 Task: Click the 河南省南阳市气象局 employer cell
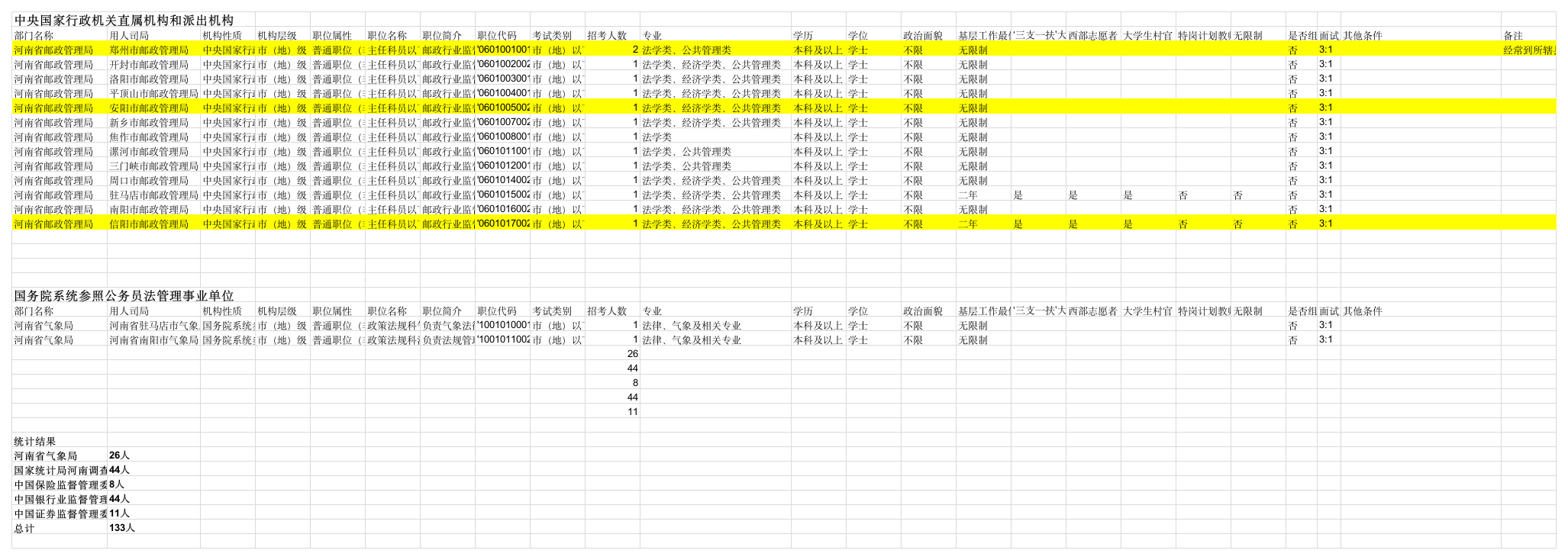click(153, 340)
